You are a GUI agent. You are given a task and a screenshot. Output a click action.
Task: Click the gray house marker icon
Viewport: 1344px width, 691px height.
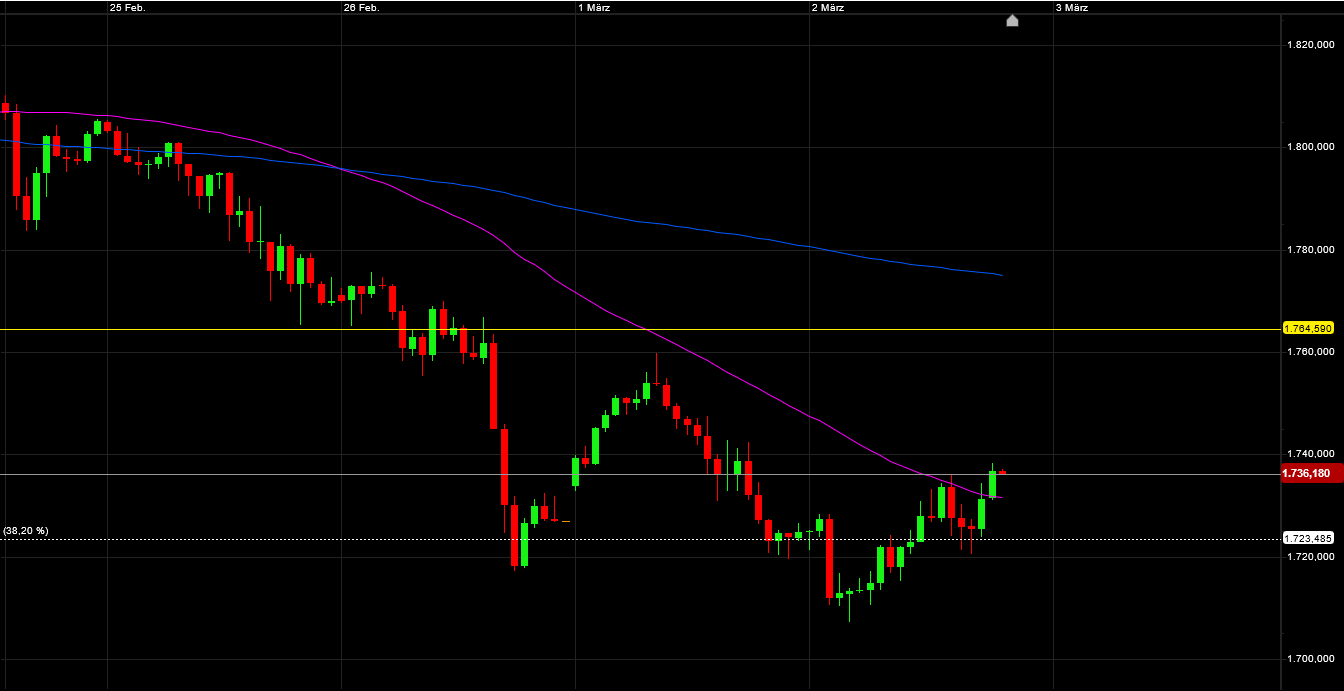pyautogui.click(x=1012, y=21)
